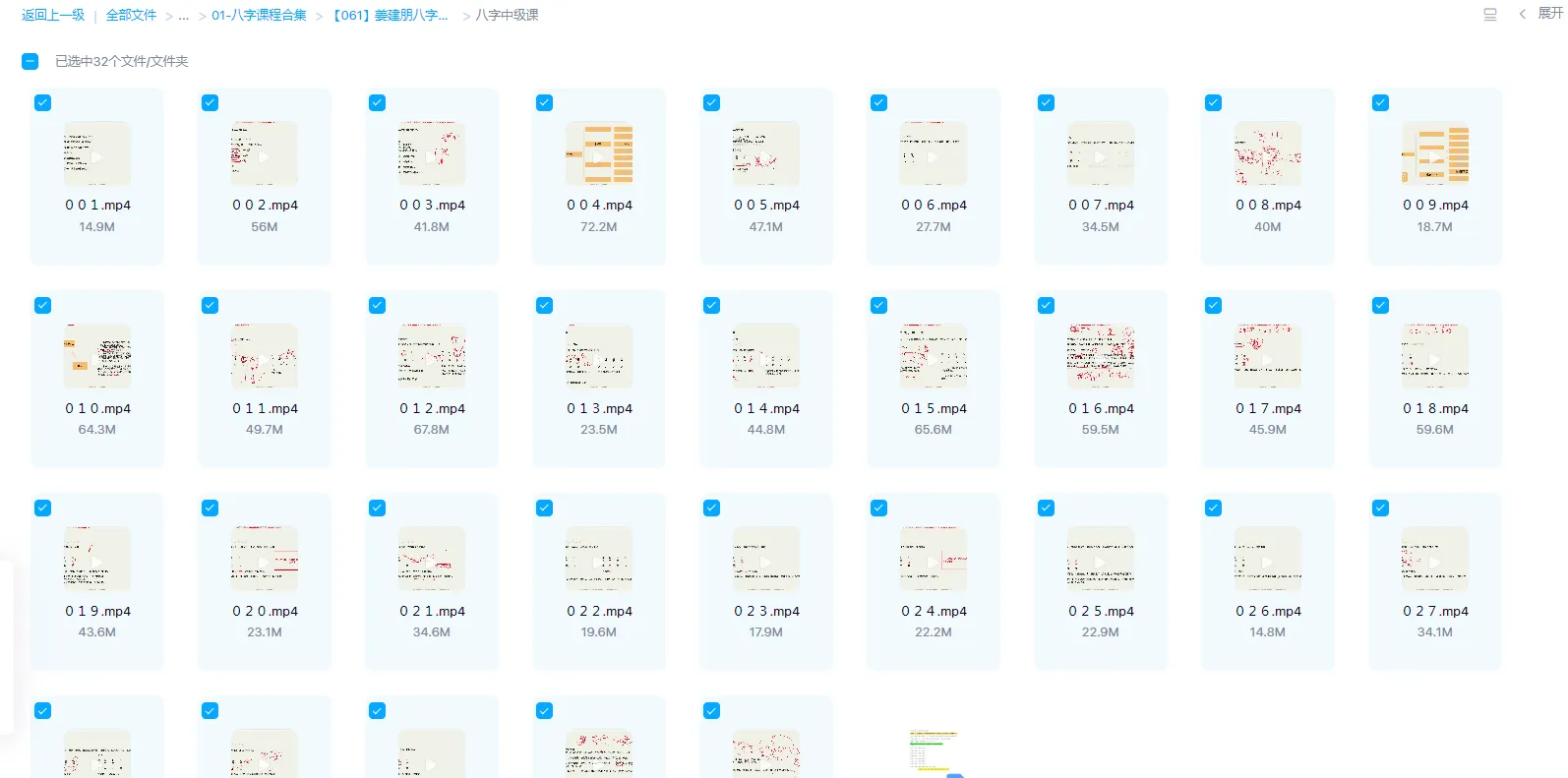Uncheck the 014.mp4 checkbox
Screen dimensions: 1568x778
coord(712,306)
